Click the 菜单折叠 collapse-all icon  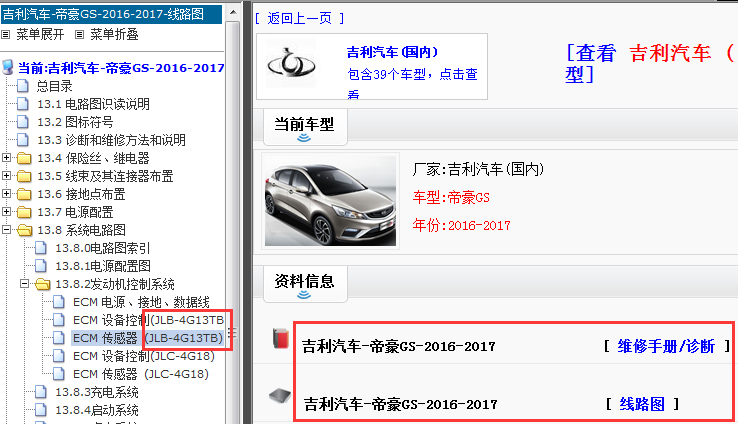[x=80, y=35]
